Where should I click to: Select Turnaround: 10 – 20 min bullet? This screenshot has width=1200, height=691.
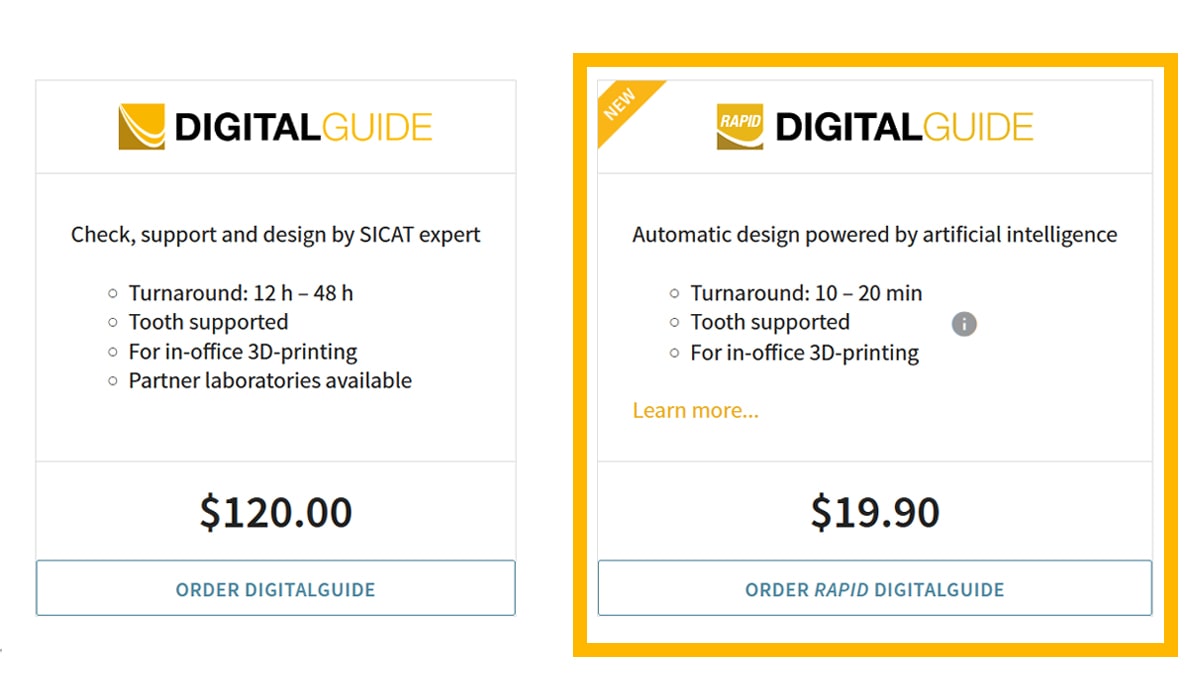click(806, 293)
